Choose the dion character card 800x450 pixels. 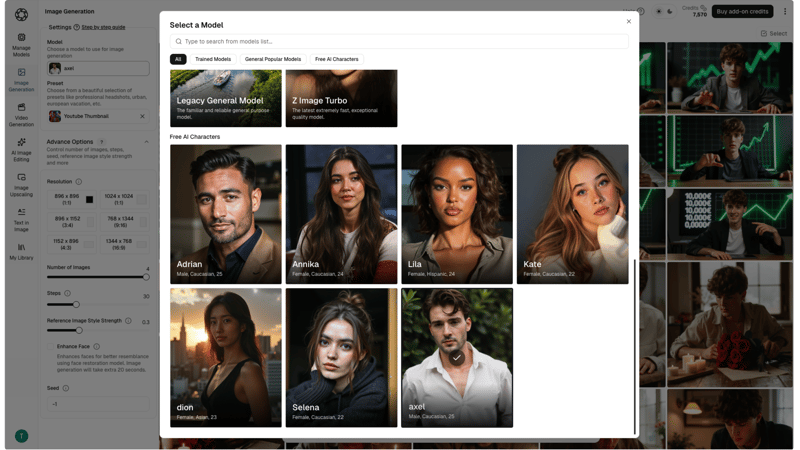click(x=226, y=358)
